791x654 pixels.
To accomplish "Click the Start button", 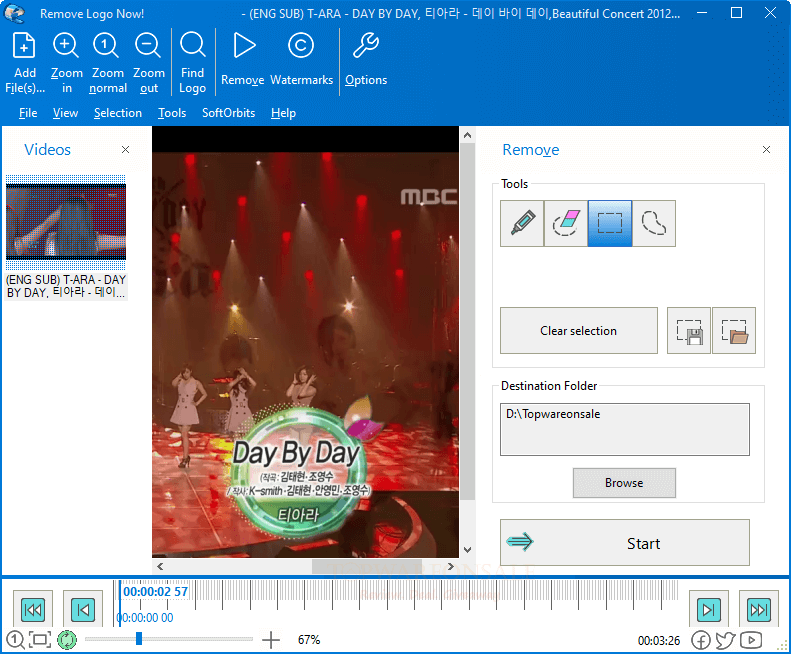I will point(625,542).
